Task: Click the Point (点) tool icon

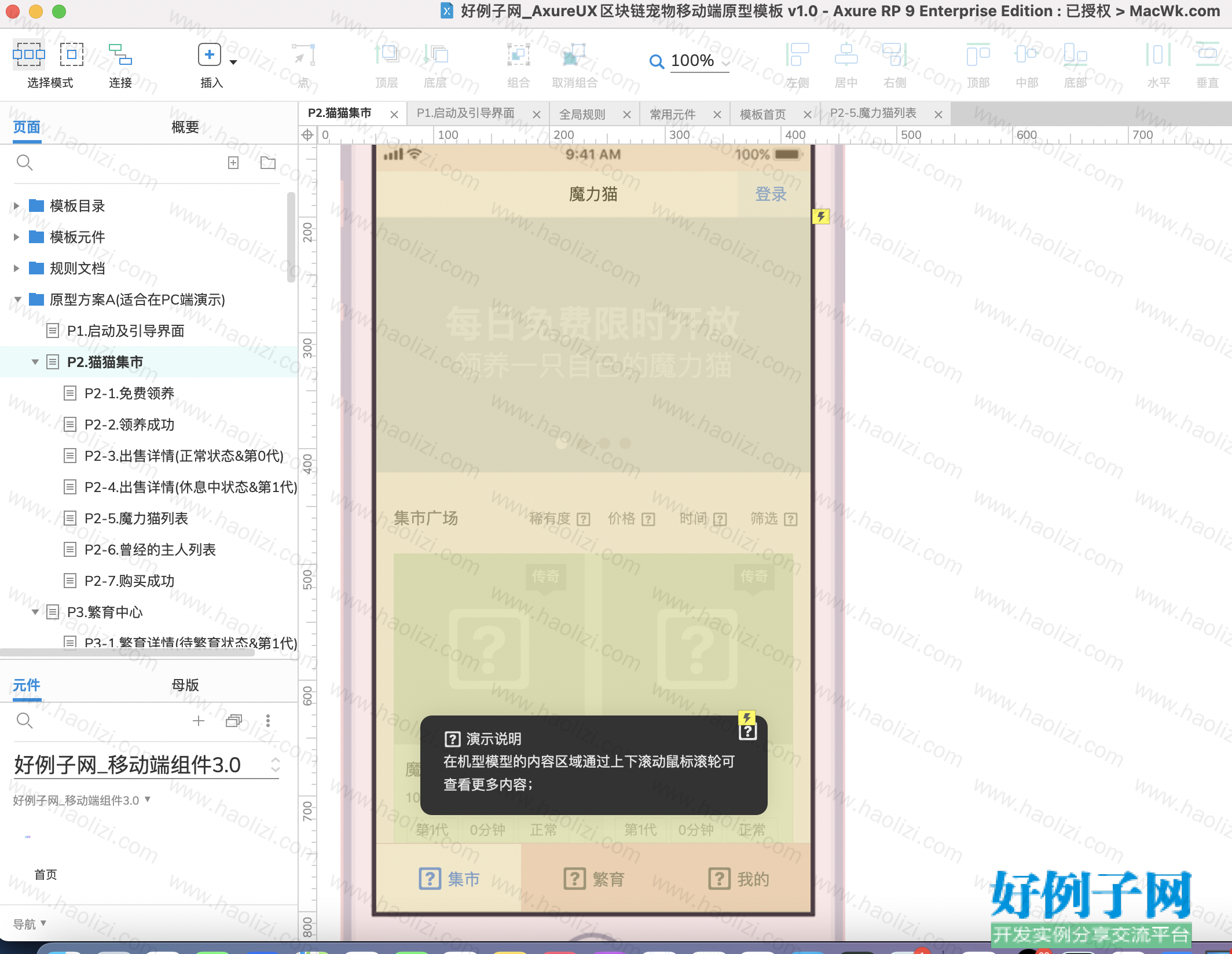Action: point(303,55)
